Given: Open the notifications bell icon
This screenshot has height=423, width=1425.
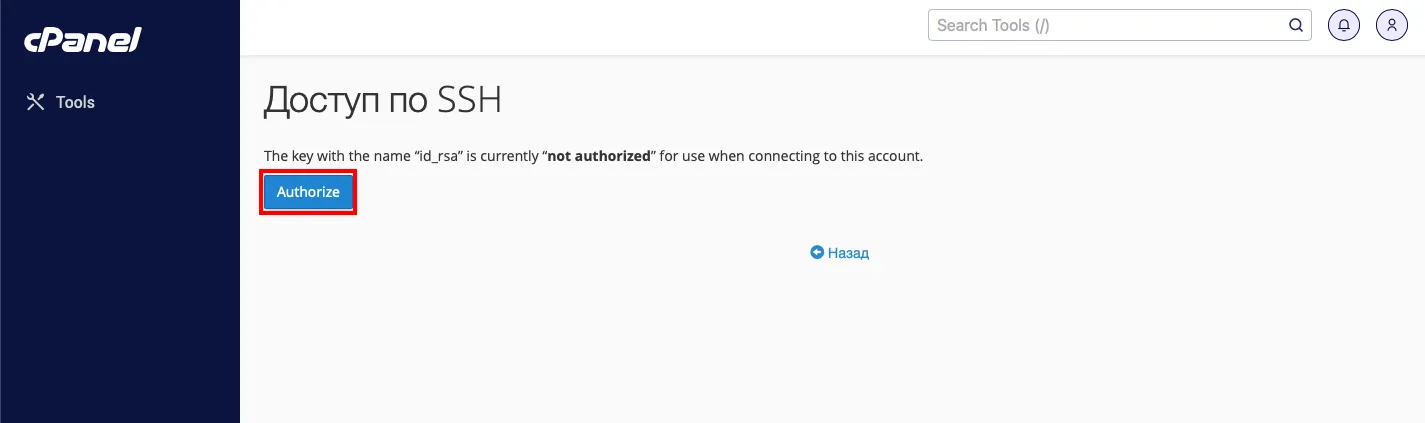Looking at the screenshot, I should pos(1344,25).
